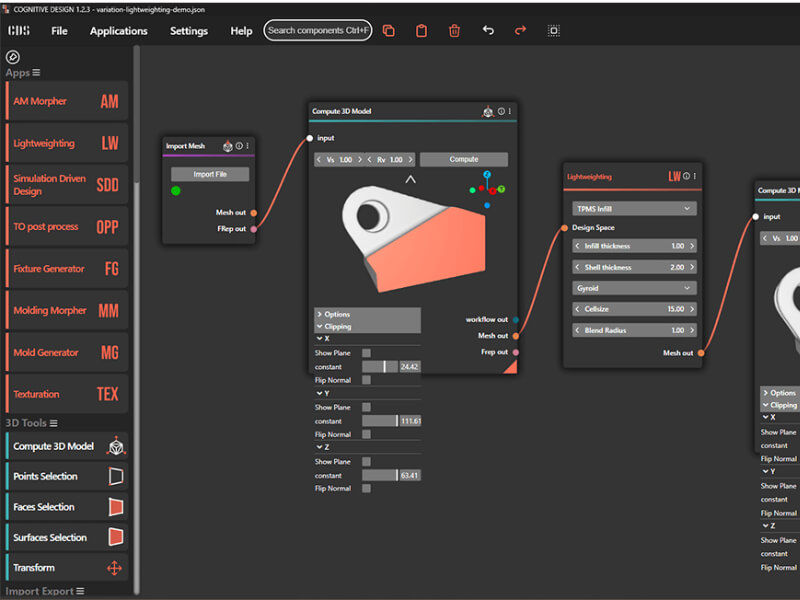Open the TPMS Infill dropdown
The width and height of the screenshot is (800, 600).
click(x=633, y=209)
